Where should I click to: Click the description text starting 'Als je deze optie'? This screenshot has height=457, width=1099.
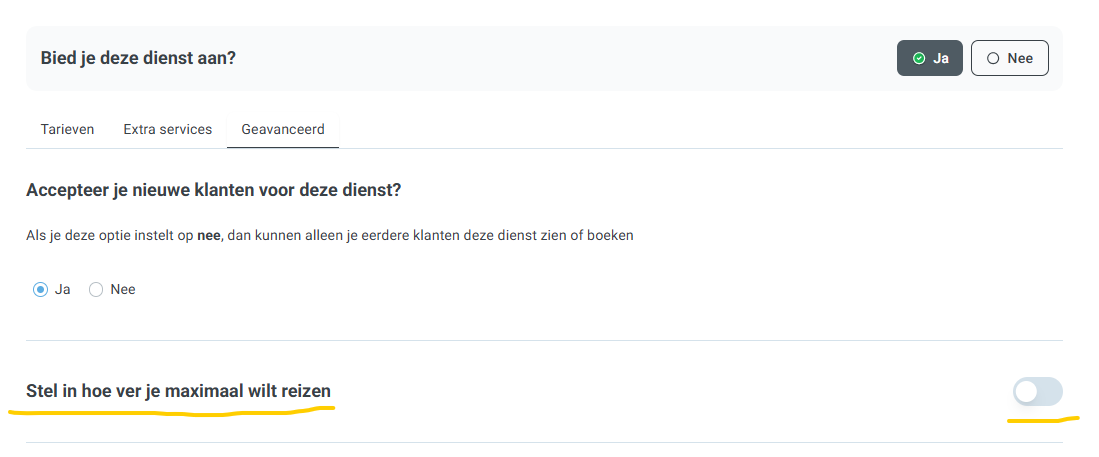click(330, 236)
